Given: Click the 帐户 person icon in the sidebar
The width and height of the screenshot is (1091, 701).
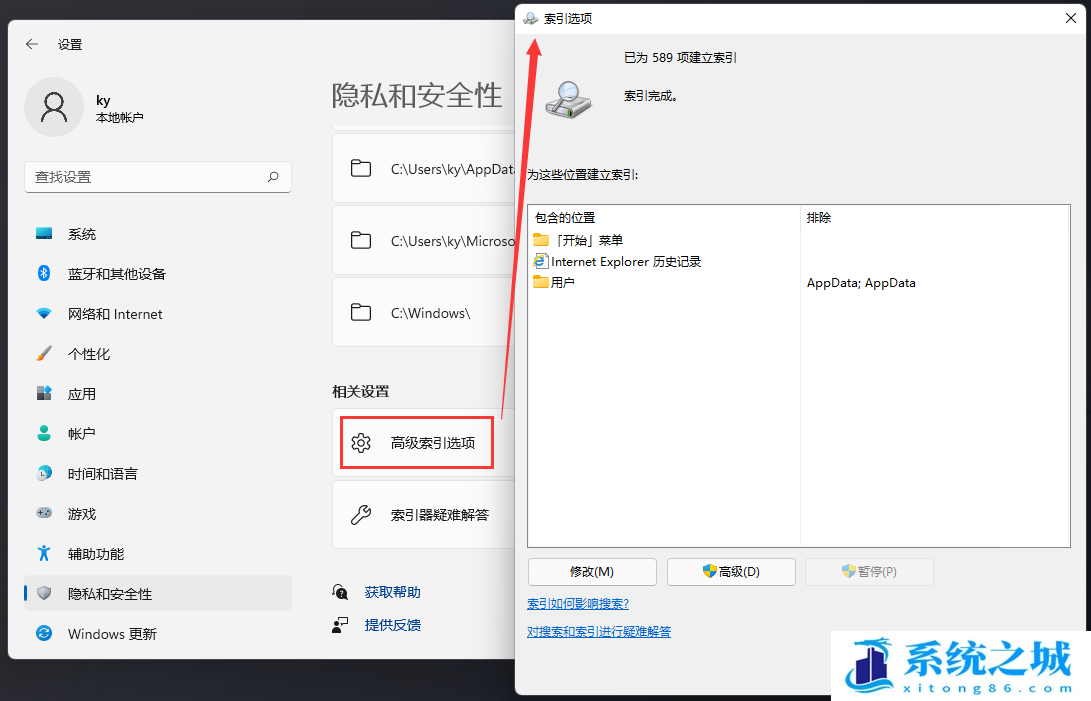Looking at the screenshot, I should 44,434.
